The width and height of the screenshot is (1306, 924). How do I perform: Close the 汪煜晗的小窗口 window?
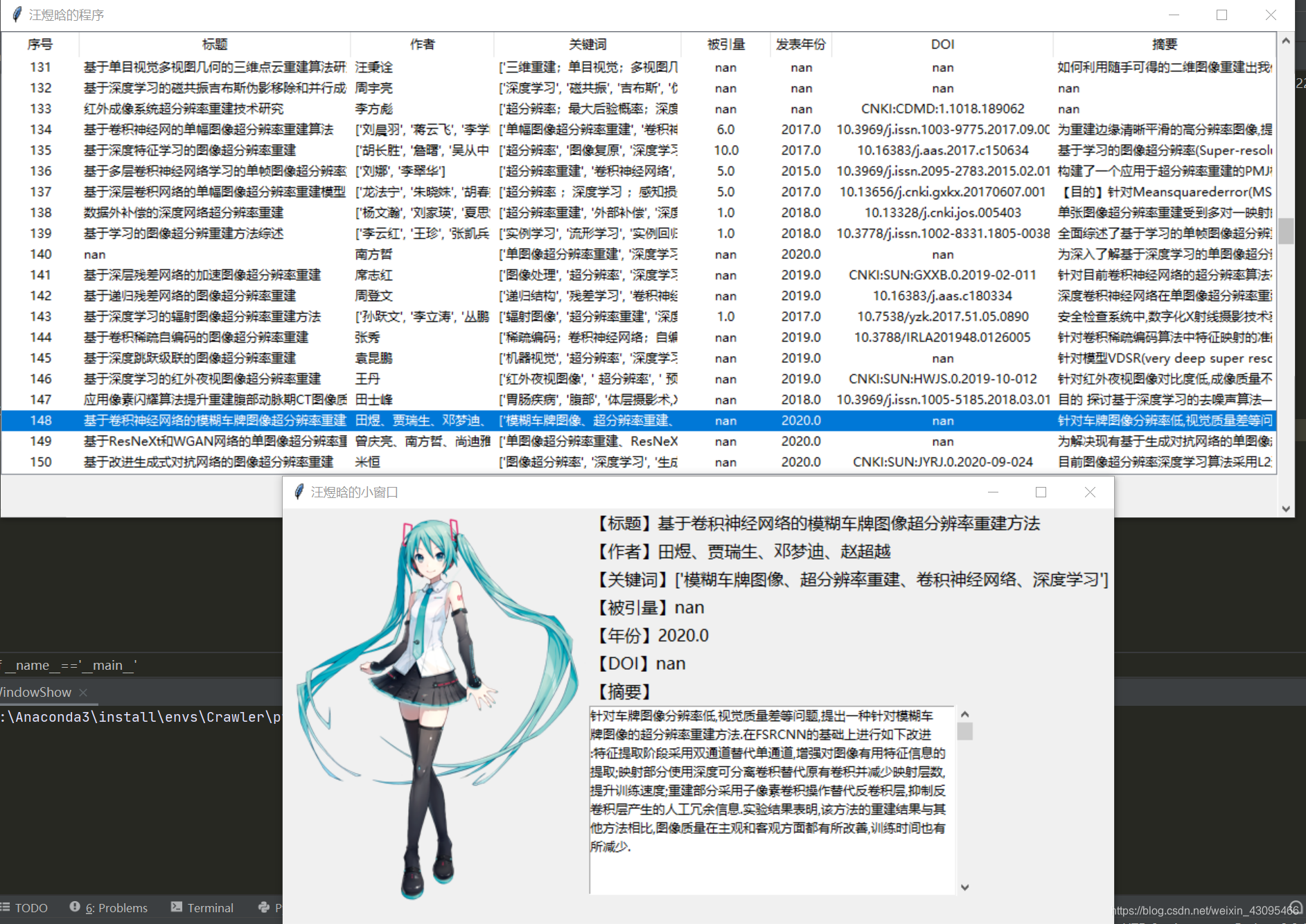[1090, 492]
